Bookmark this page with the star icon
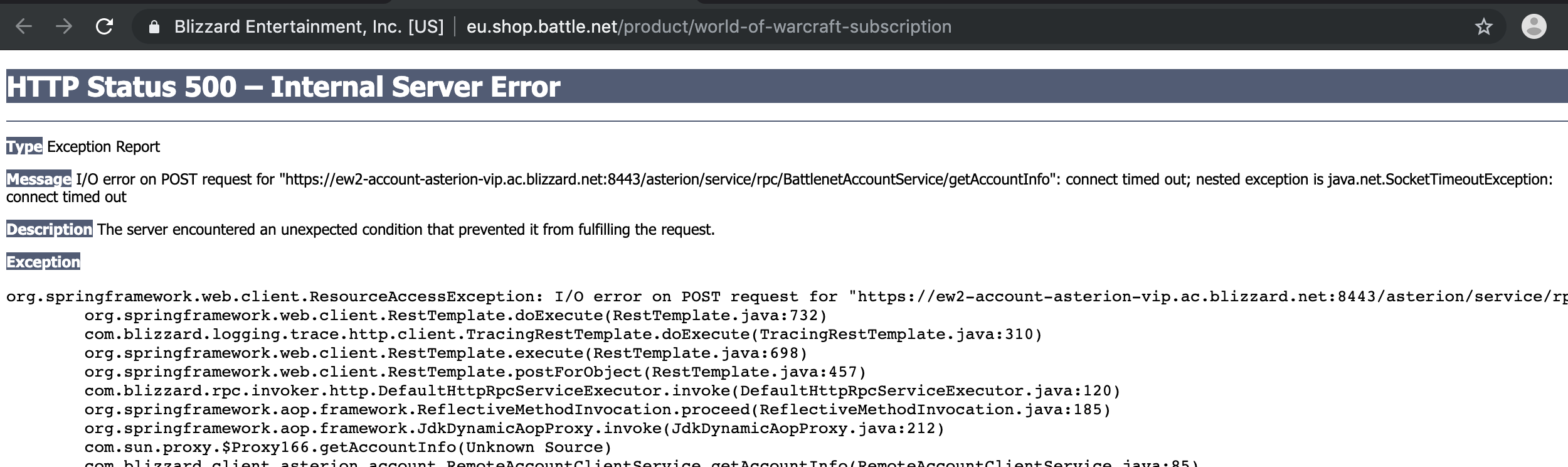The width and height of the screenshot is (1568, 467). pyautogui.click(x=1483, y=27)
